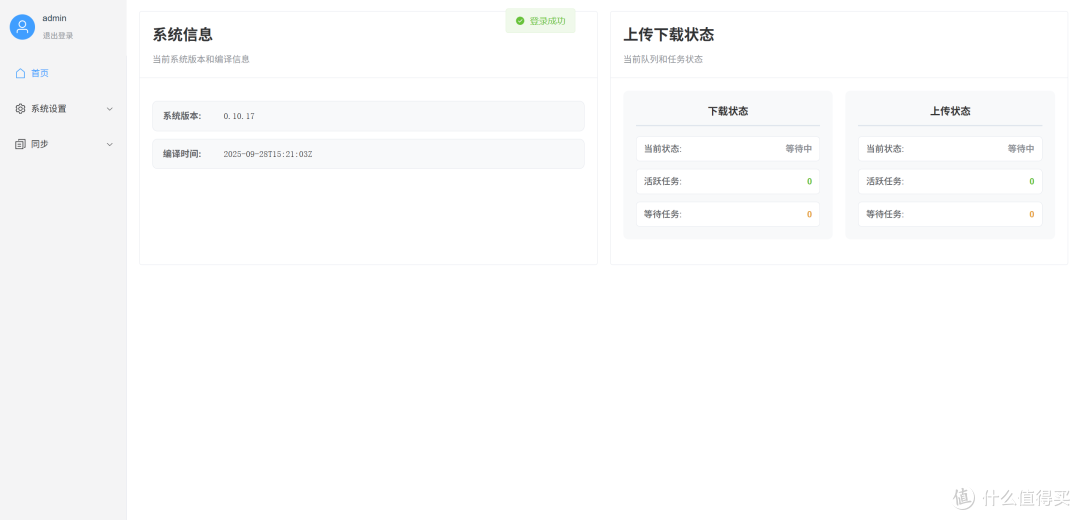
Task: Click 当前状态: label in 下载状态 panel
Action: [663, 149]
